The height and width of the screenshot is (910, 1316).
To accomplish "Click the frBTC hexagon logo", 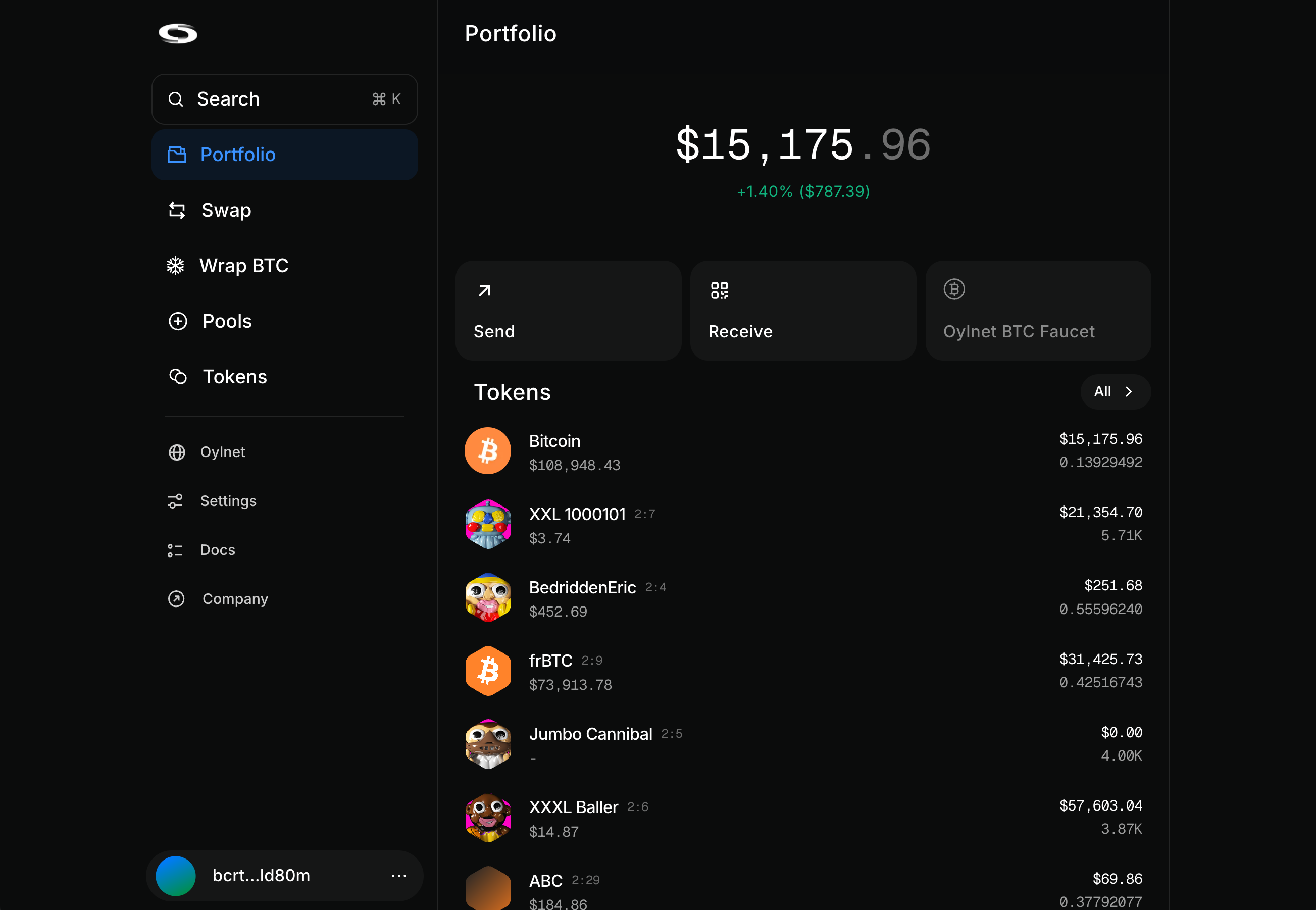I will (x=487, y=671).
